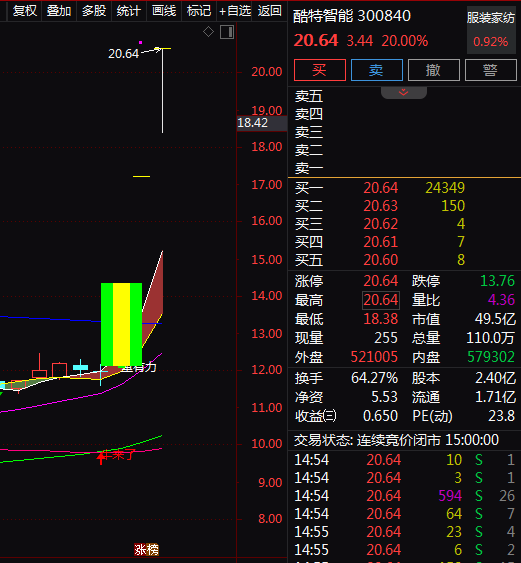Select the 买五 price 20.60
This screenshot has width=521, height=563.
coord(381,260)
